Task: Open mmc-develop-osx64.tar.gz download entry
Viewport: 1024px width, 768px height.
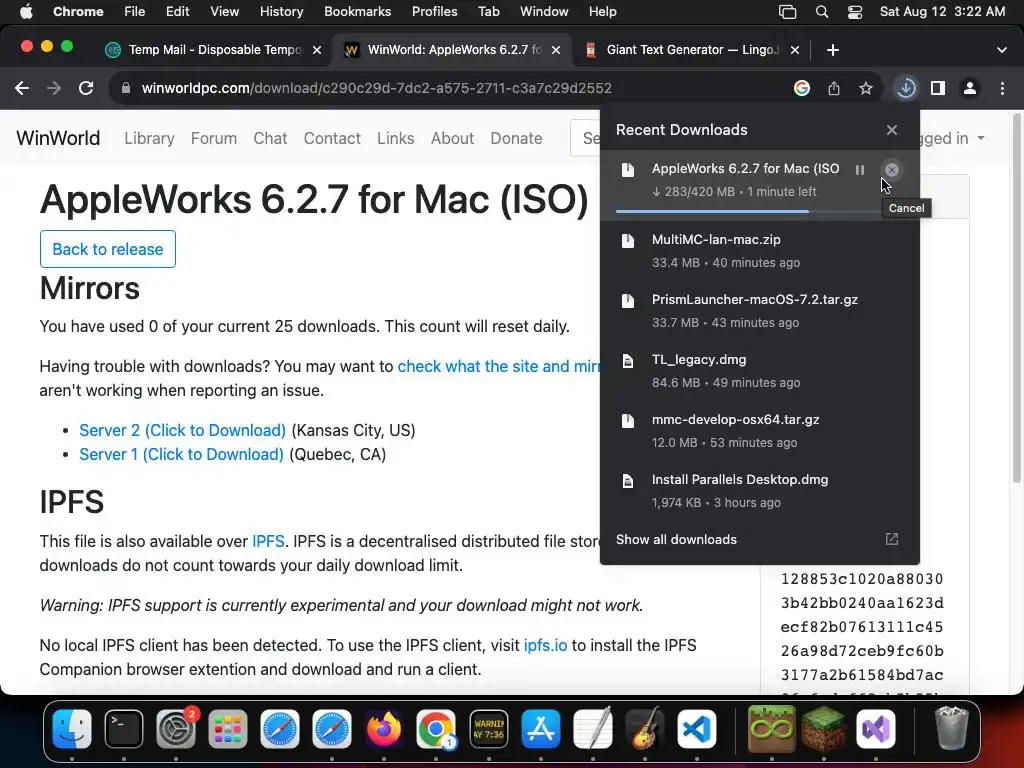Action: point(760,431)
